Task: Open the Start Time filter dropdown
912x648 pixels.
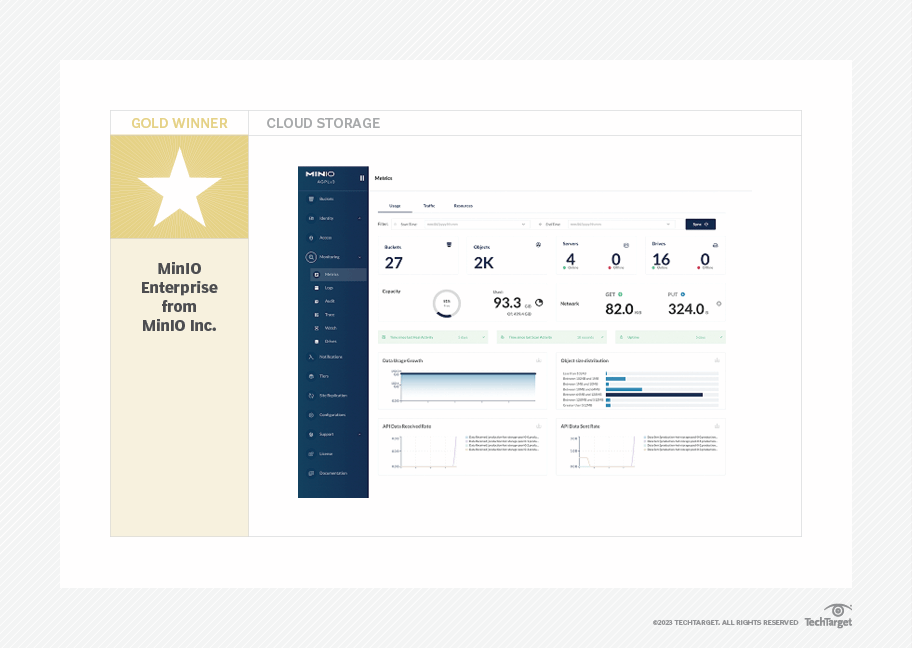Action: pos(524,224)
